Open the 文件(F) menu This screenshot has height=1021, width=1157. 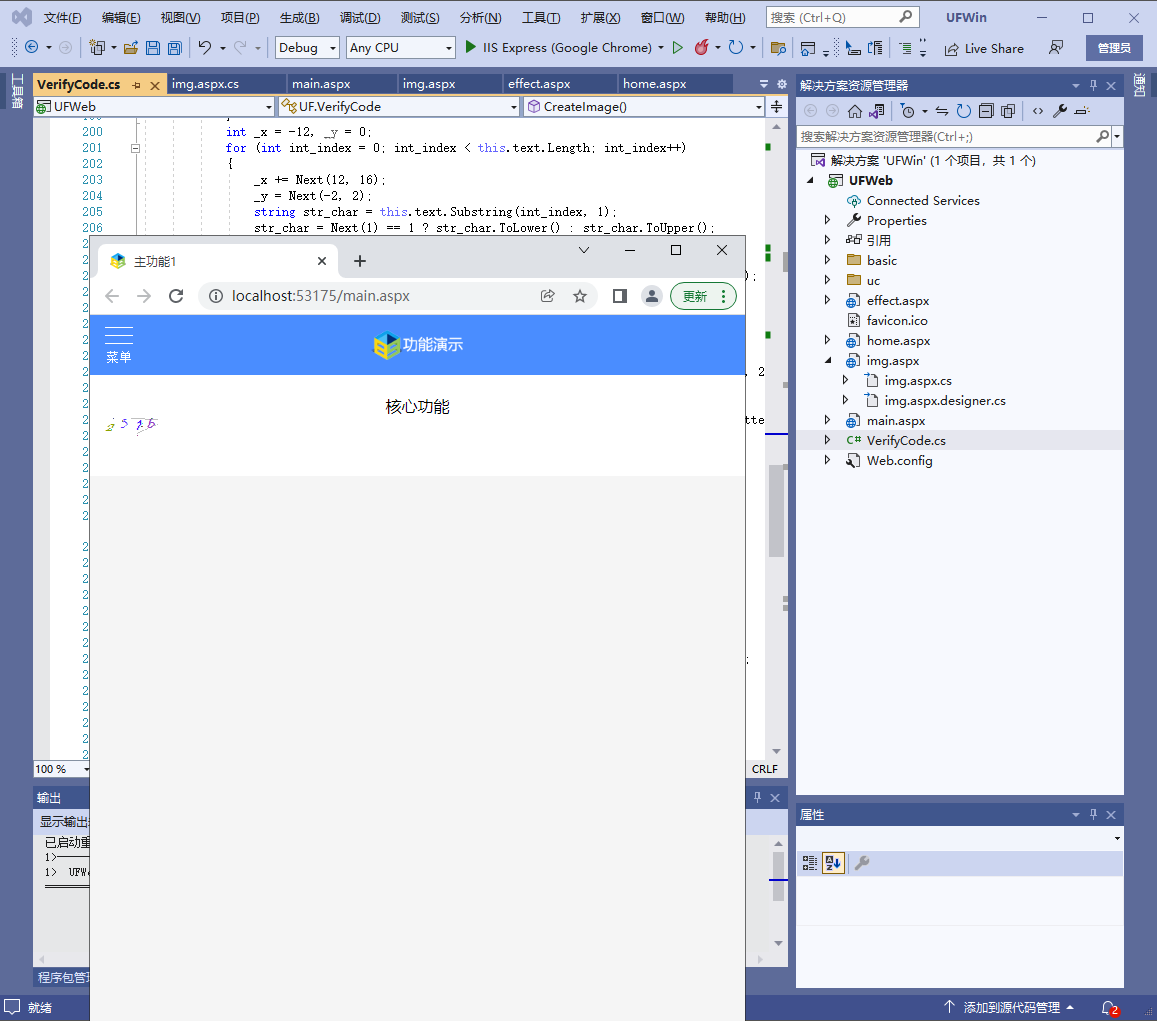[x=62, y=18]
